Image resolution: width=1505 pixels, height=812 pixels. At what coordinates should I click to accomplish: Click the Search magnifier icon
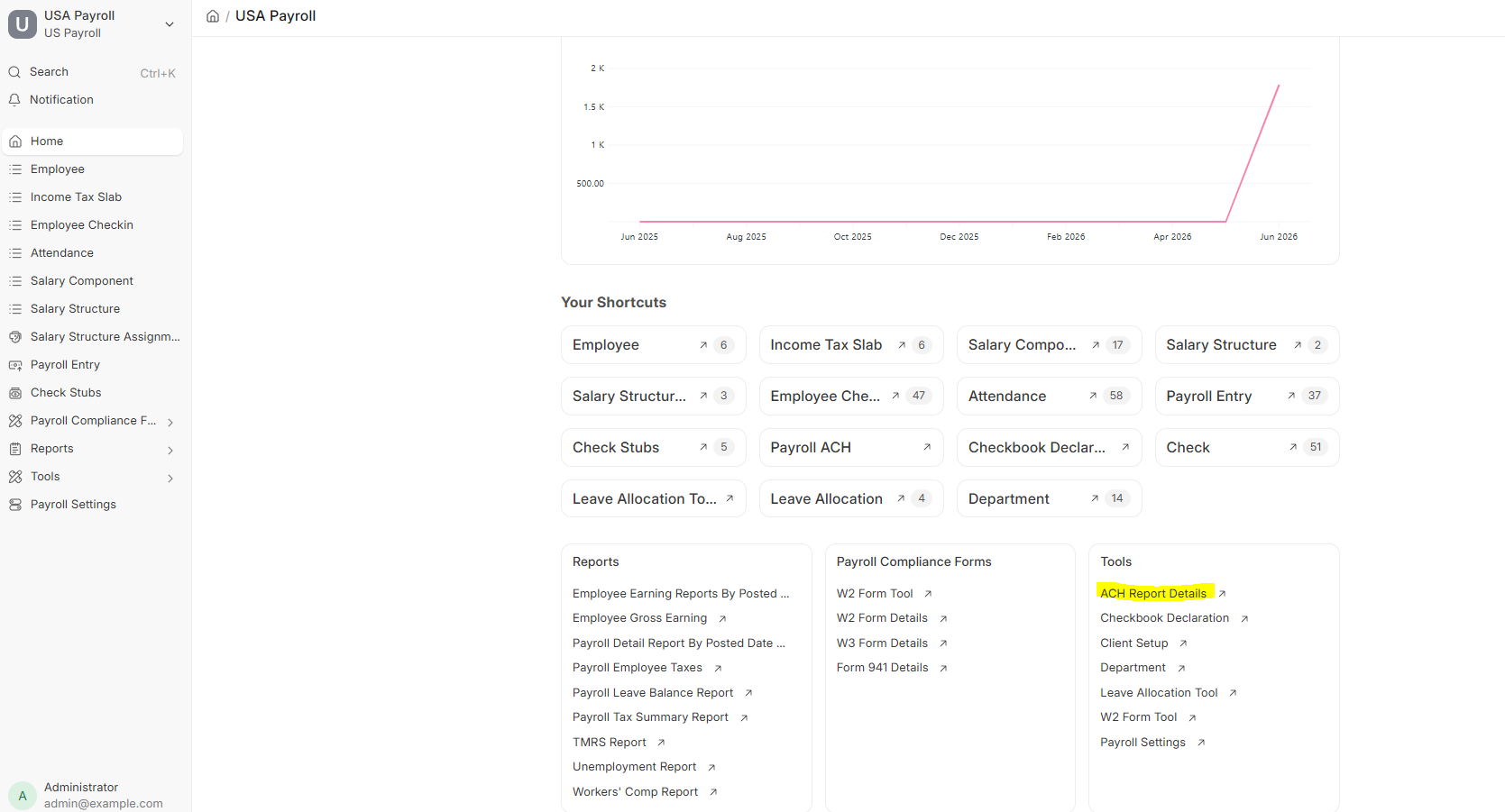(x=14, y=72)
